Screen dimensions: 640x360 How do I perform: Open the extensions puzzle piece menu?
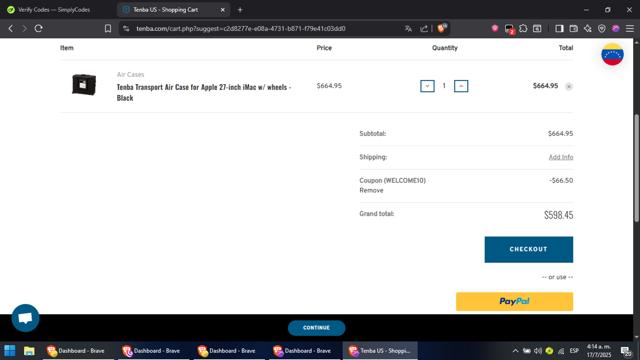click(x=523, y=28)
